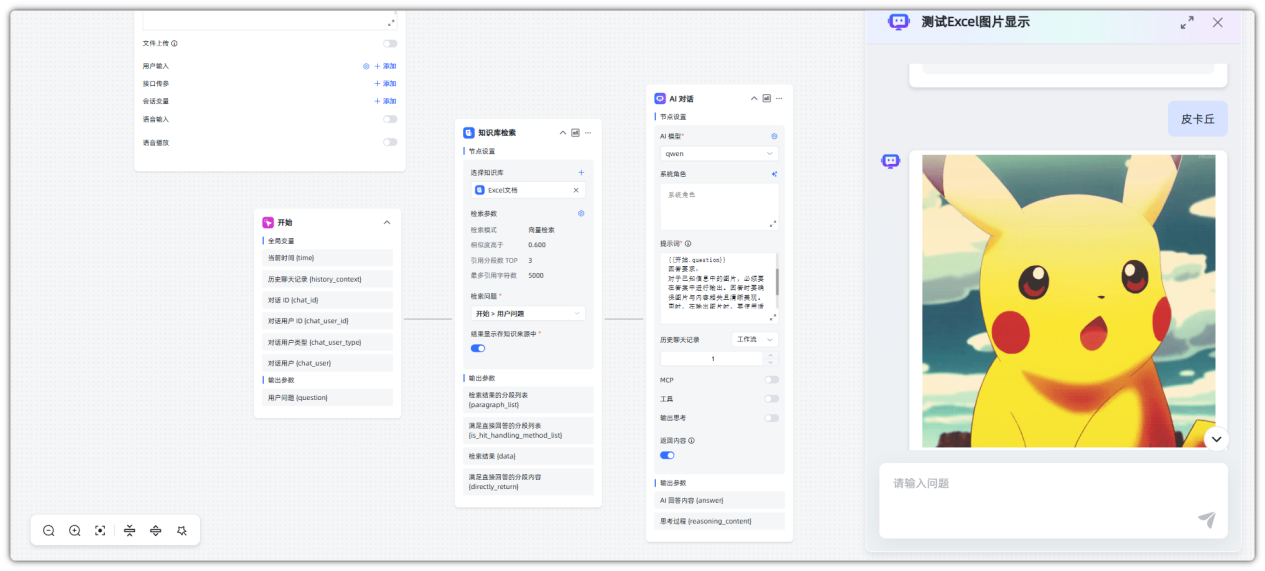This screenshot has width=1265, height=571.
Task: Collapse all nodes in canvas toolbar
Action: (x=130, y=531)
